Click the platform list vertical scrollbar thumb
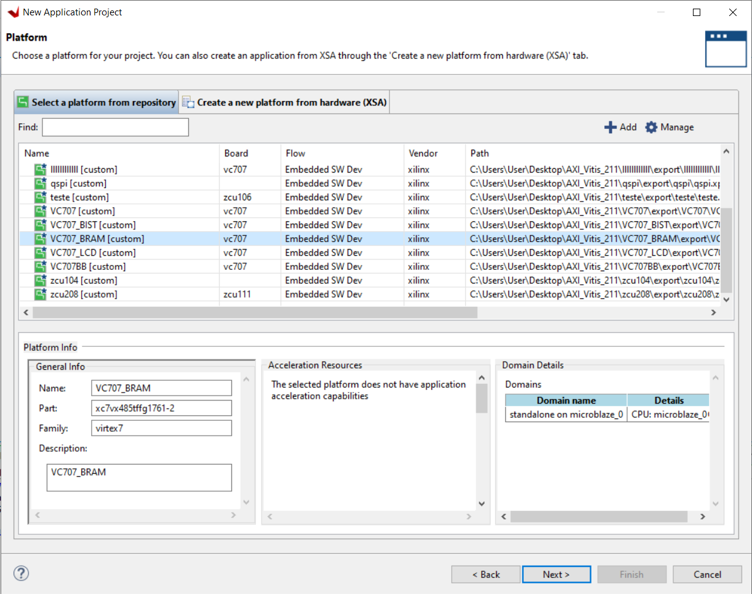This screenshot has height=594, width=752. click(x=727, y=250)
